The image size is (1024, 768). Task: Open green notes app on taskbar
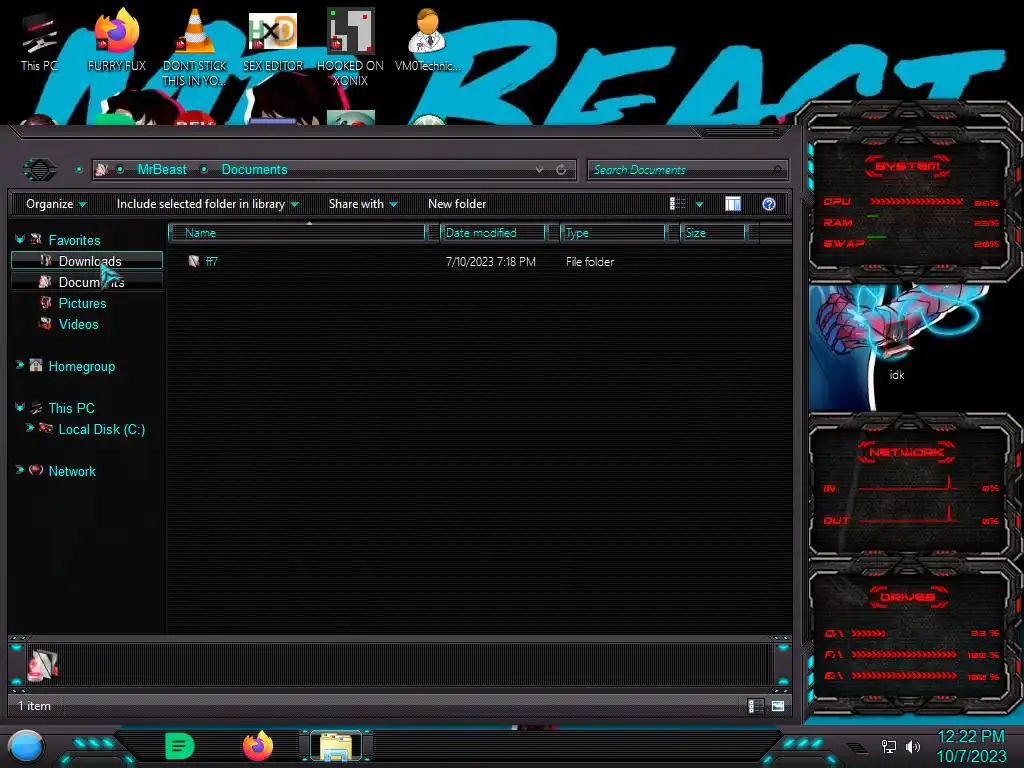(180, 746)
